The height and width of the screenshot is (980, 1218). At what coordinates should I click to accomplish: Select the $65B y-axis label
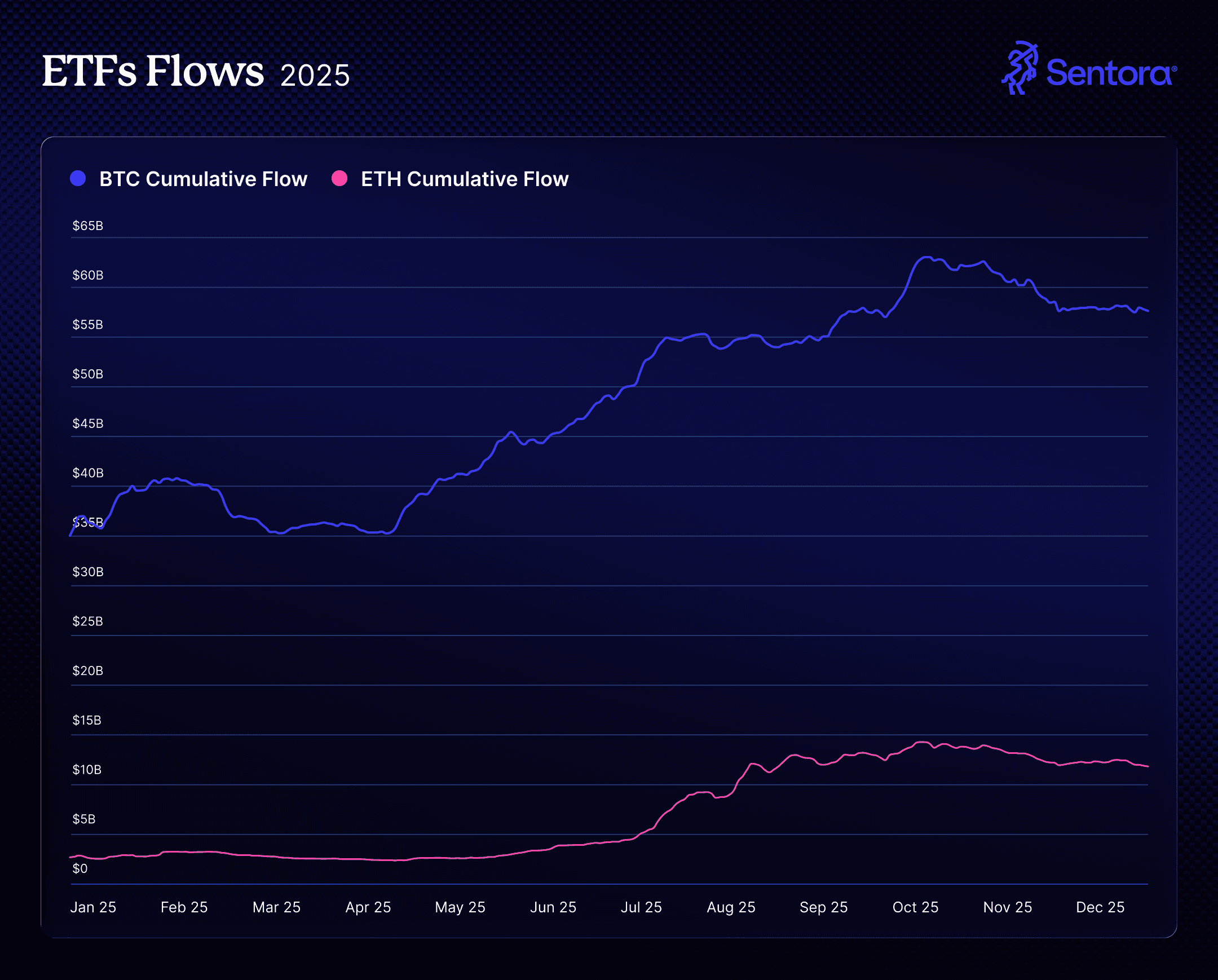pos(87,226)
